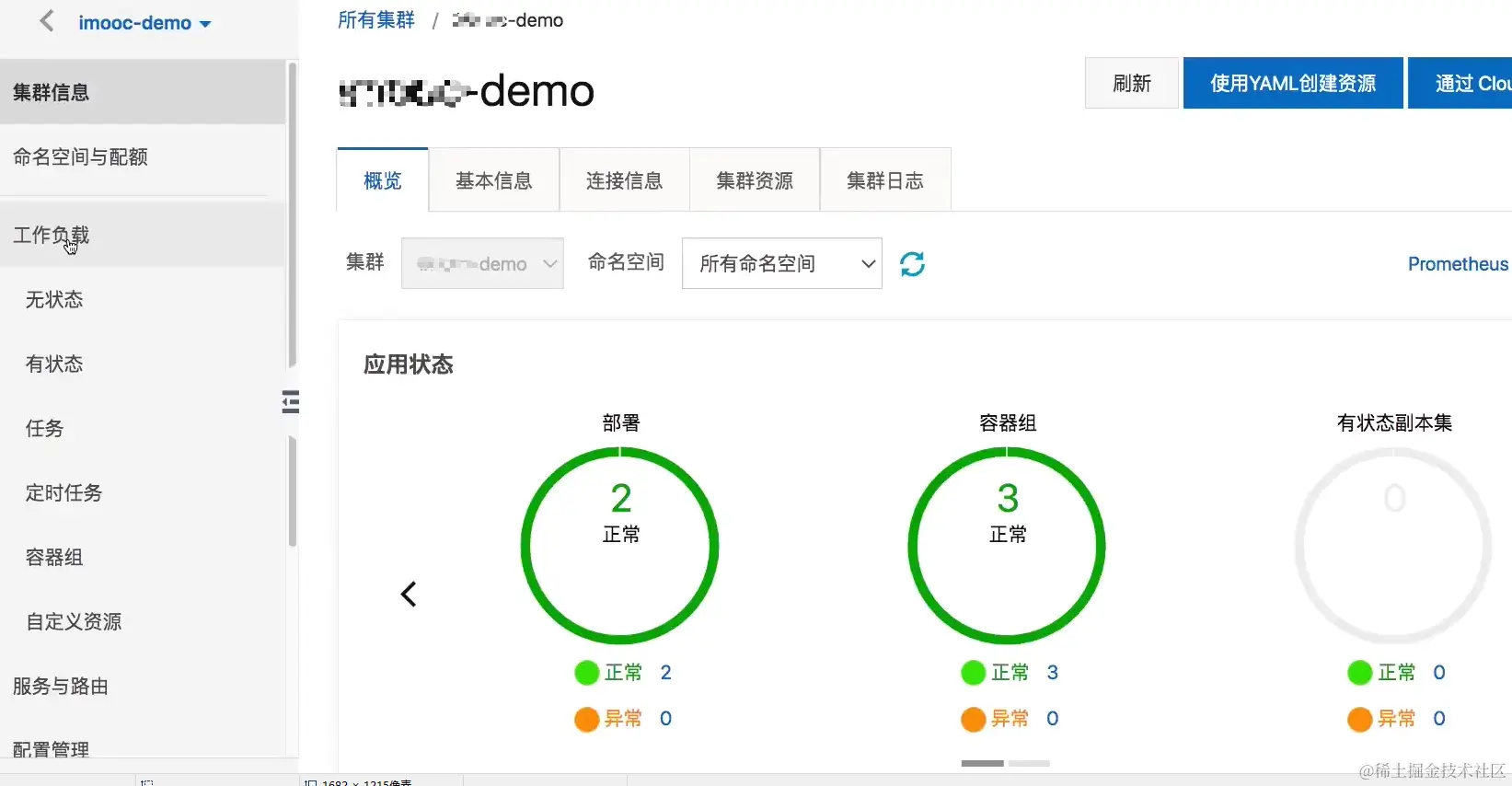This screenshot has width=1512, height=786.
Task: Collapse the sidebar with the toggle icon
Action: [291, 402]
